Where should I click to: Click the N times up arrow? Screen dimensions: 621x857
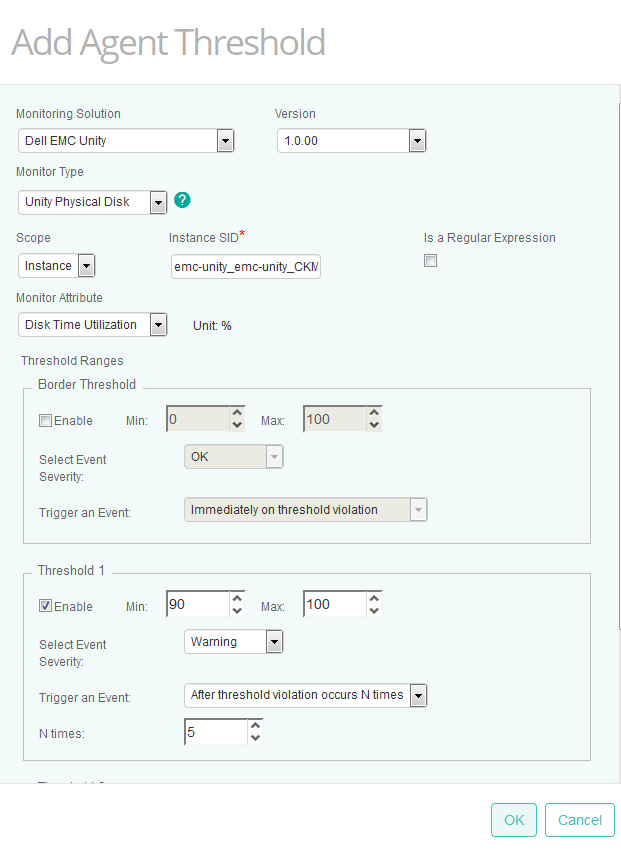pos(255,727)
